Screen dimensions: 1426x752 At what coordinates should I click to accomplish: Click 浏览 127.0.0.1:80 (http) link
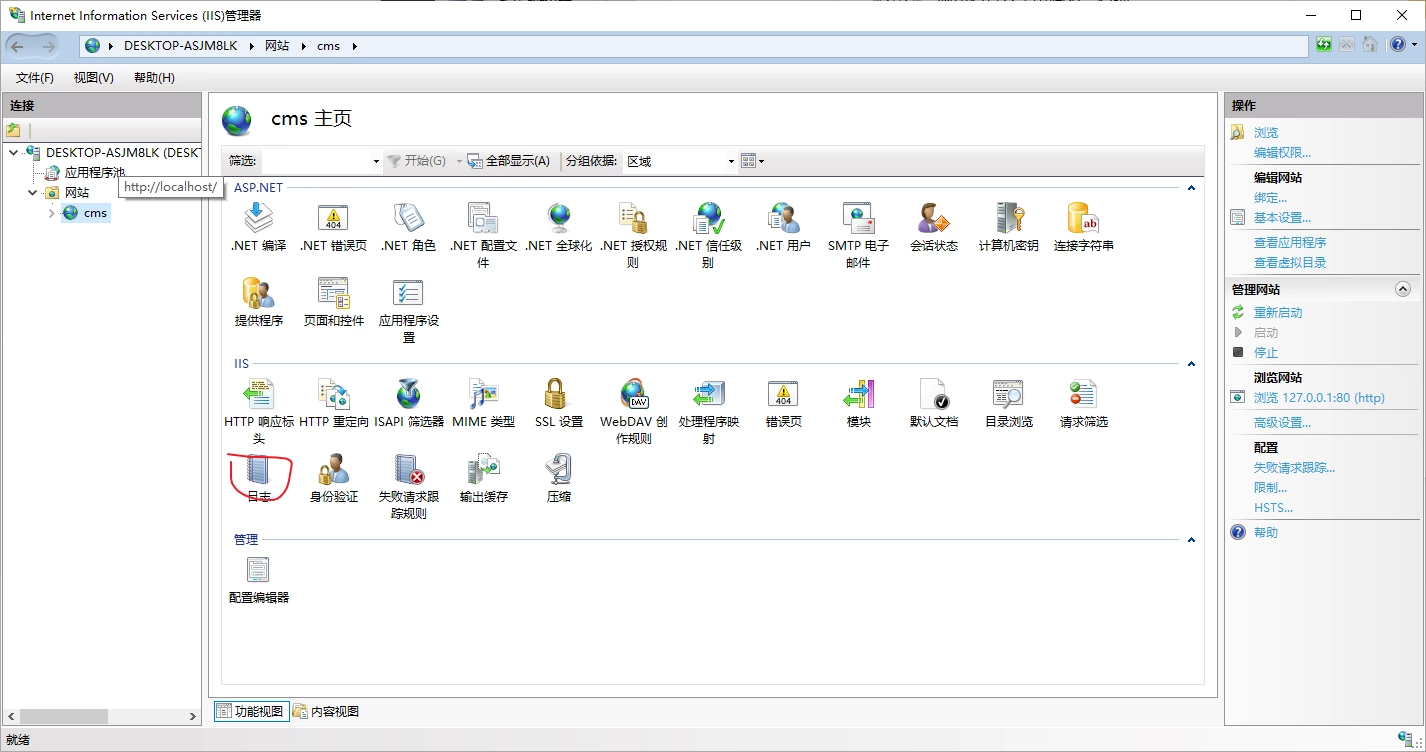point(1319,397)
